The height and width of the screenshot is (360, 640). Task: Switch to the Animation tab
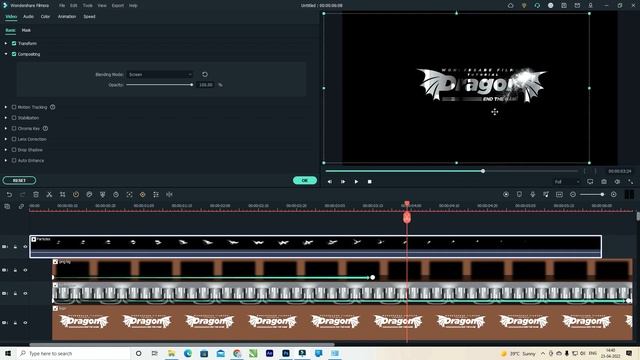click(67, 17)
